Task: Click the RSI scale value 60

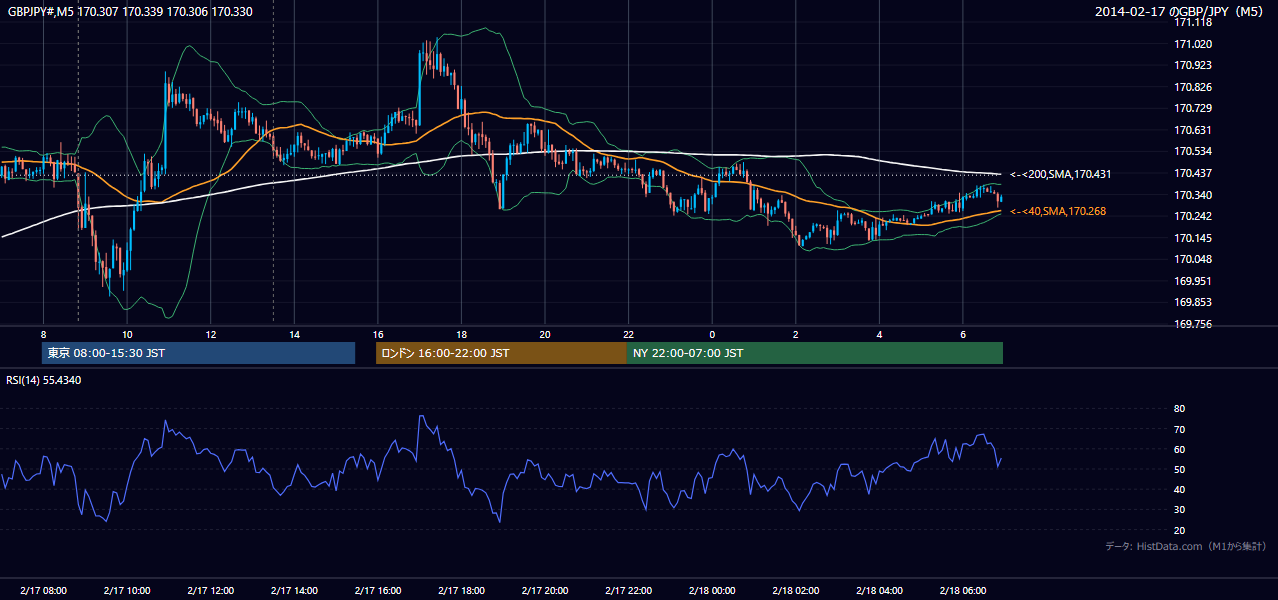Action: tap(1180, 449)
